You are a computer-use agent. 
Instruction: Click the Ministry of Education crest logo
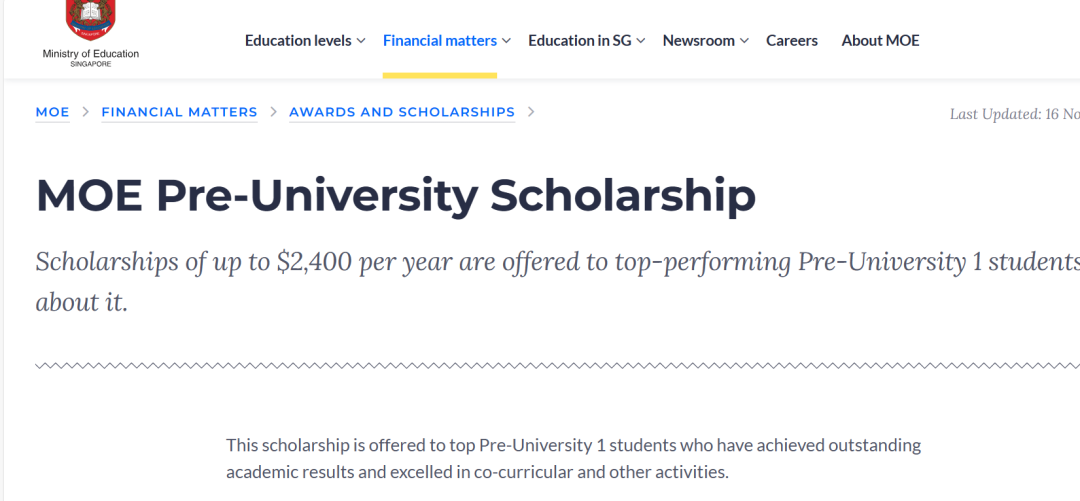tap(90, 21)
